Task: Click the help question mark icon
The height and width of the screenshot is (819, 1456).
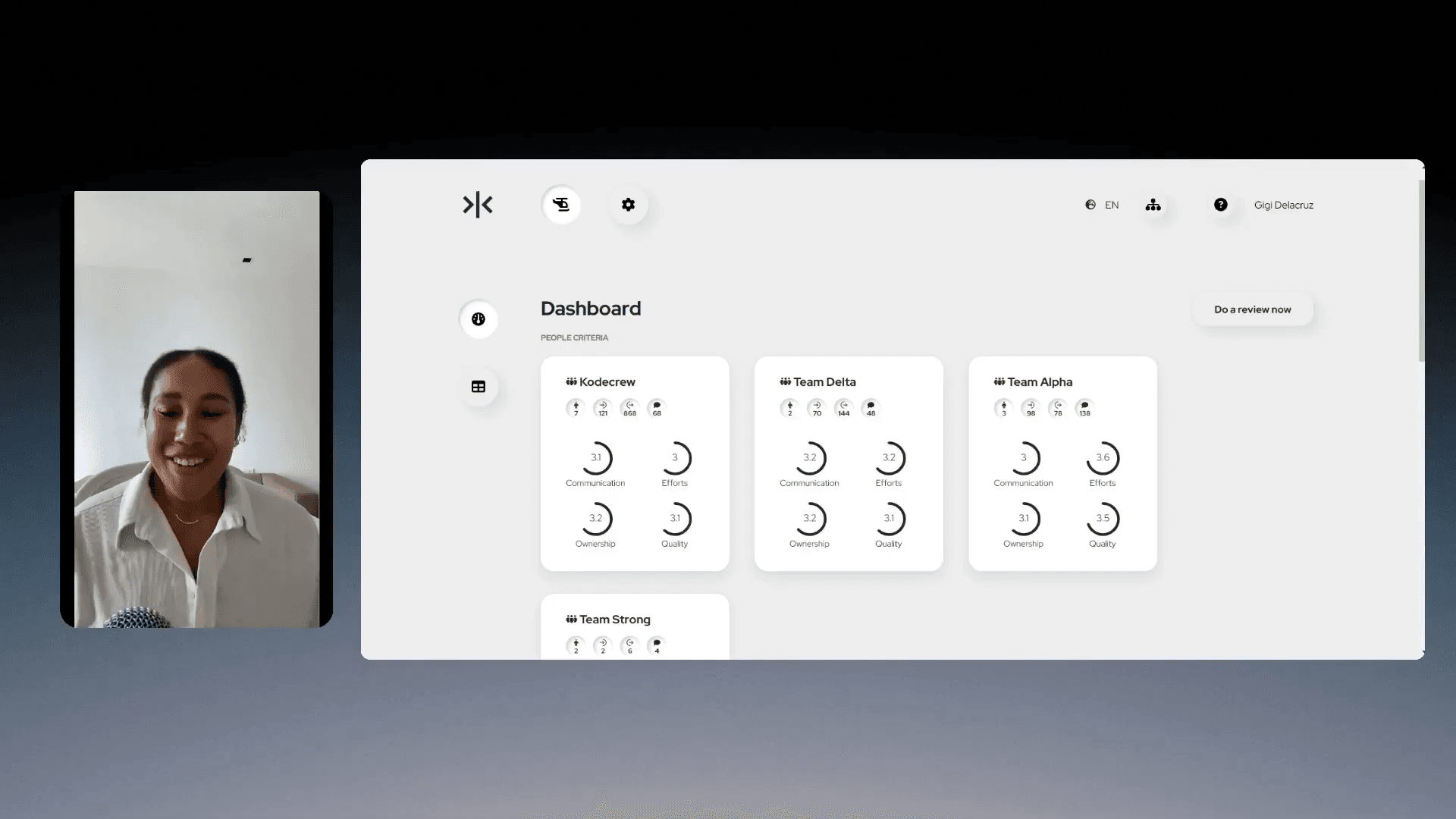Action: click(1221, 205)
